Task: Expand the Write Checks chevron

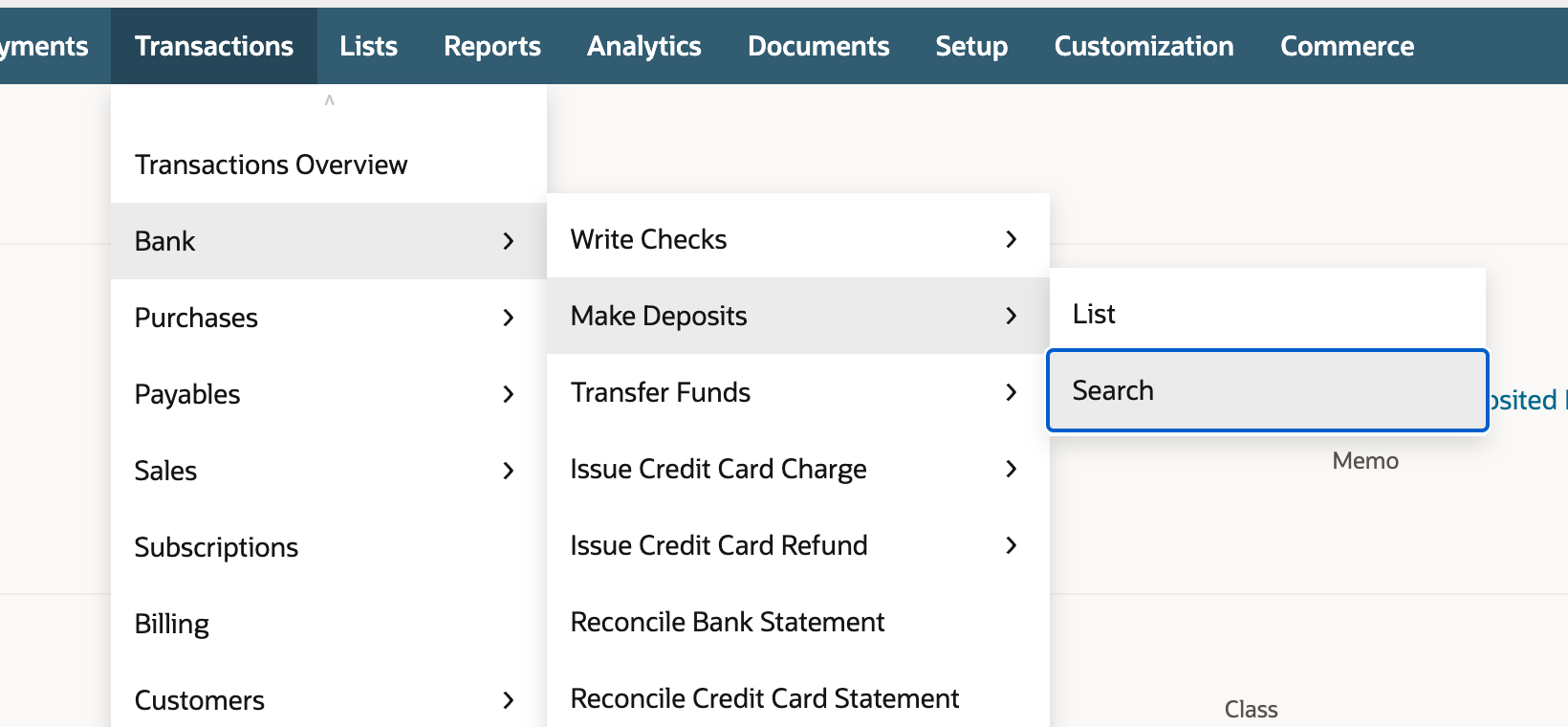Action: pos(1012,239)
